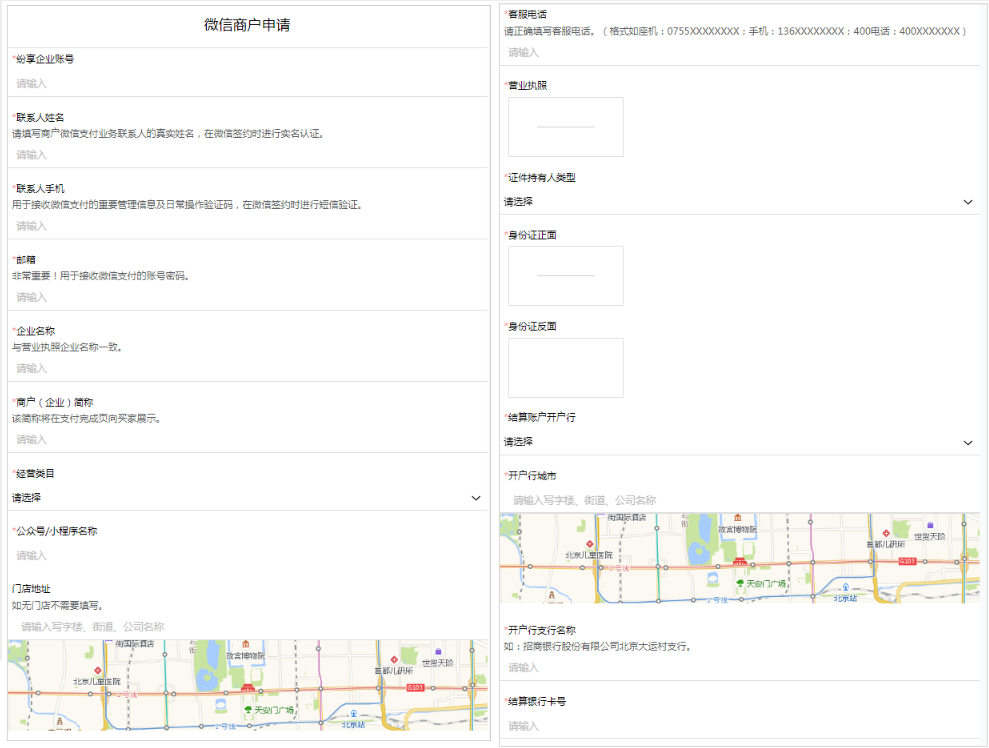The width and height of the screenshot is (989, 748).
Task: Click the 身份证正面 label
Action: [532, 235]
